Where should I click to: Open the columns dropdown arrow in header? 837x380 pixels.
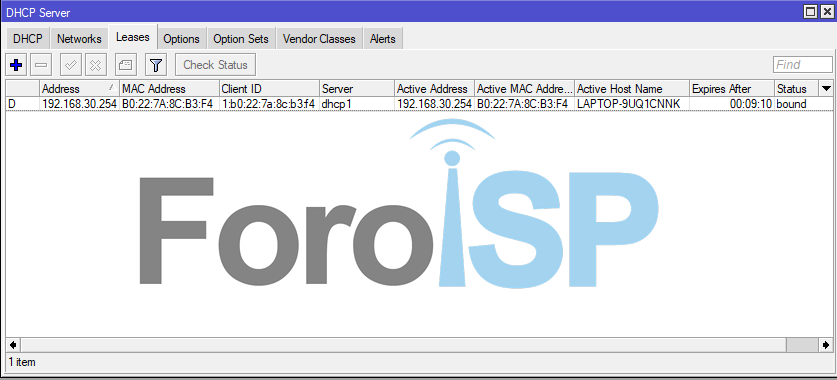coord(826,89)
